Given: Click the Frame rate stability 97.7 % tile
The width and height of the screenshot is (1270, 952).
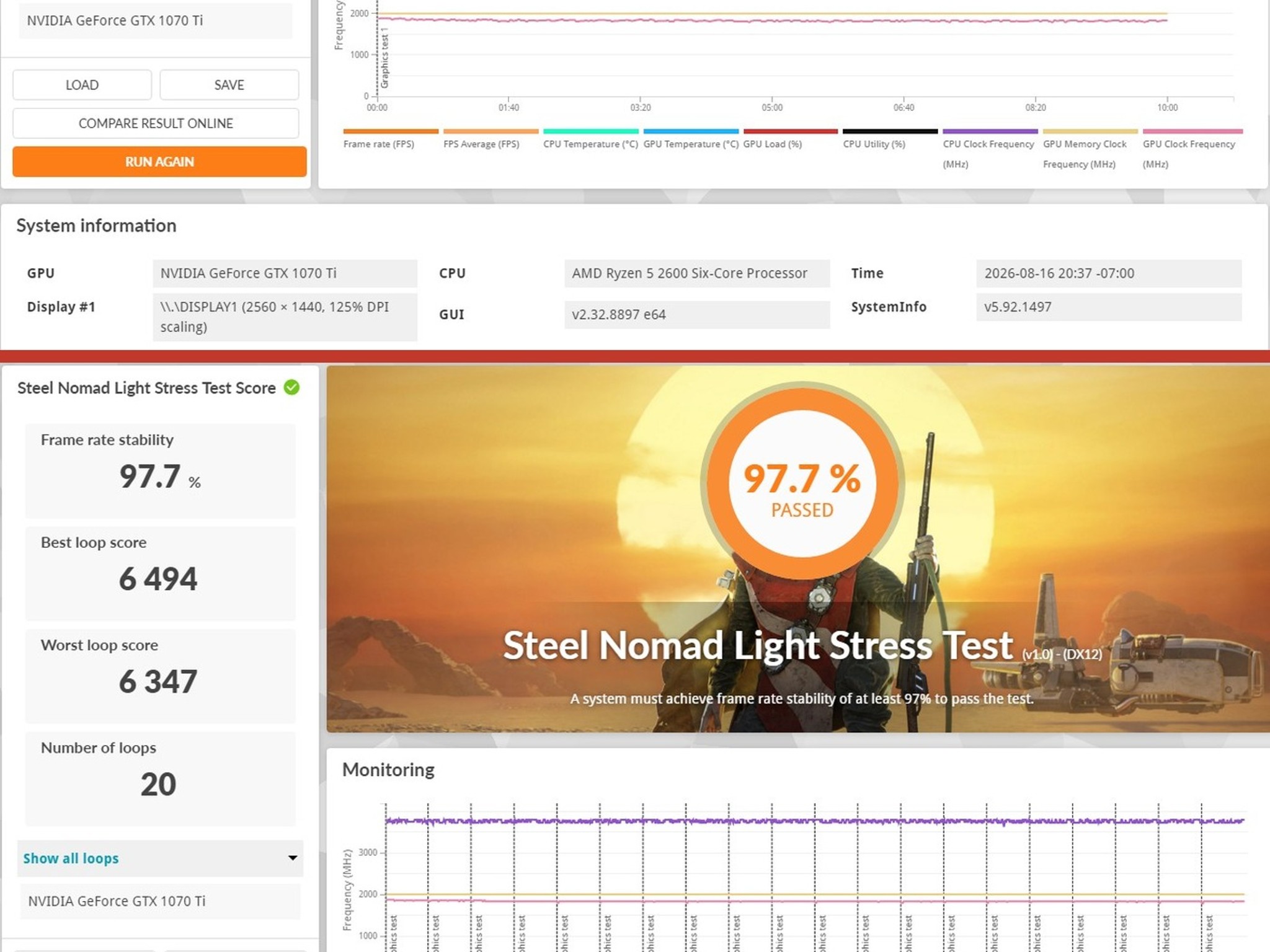Looking at the screenshot, I should [x=160, y=471].
